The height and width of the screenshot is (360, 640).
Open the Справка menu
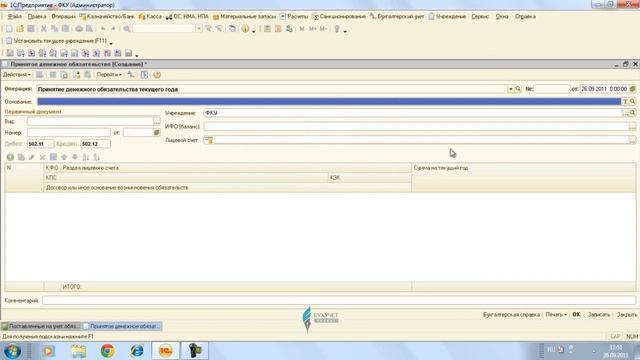525,17
